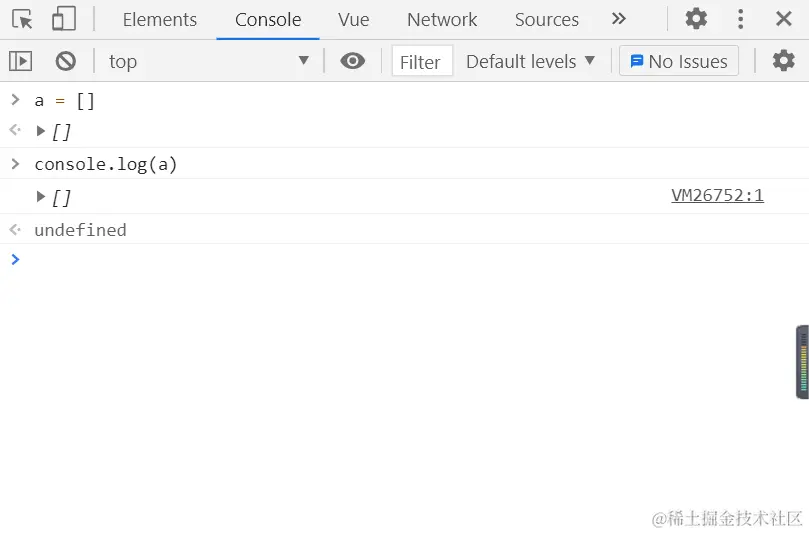Click the text console.log(a)
Screen dimensions: 809x534
(x=106, y=165)
